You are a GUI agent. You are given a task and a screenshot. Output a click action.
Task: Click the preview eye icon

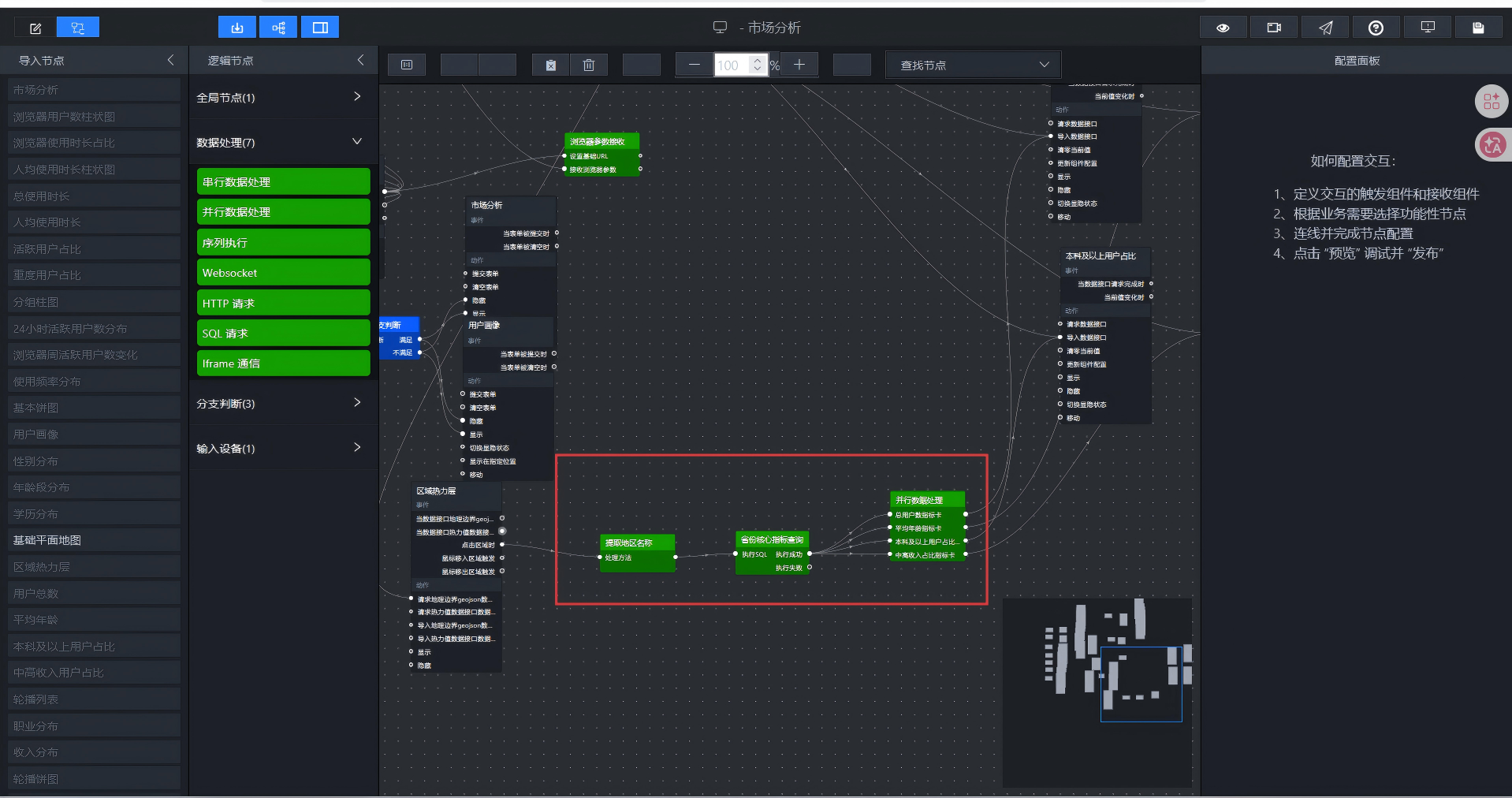(1223, 28)
